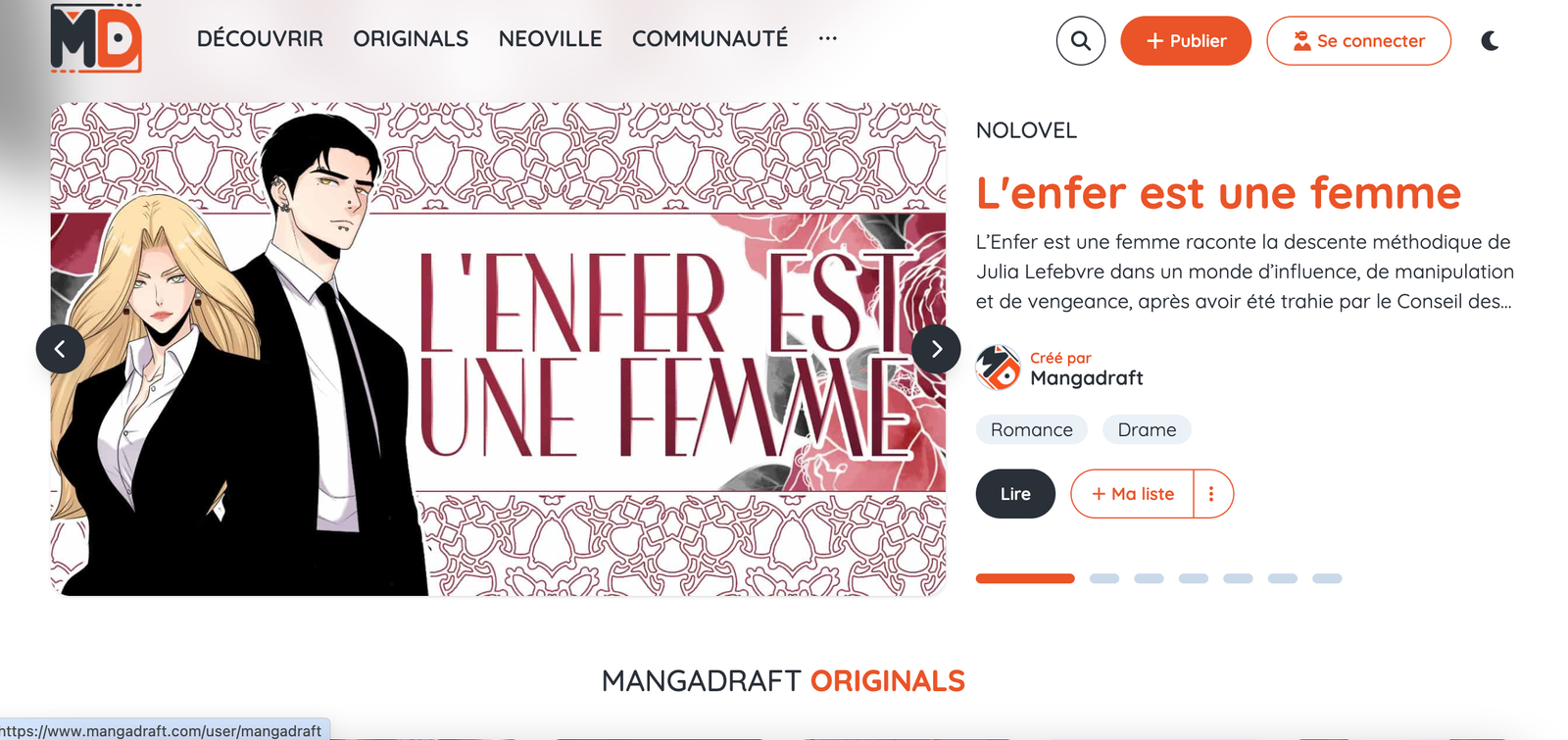Click Se connecter to log in

[1358, 41]
